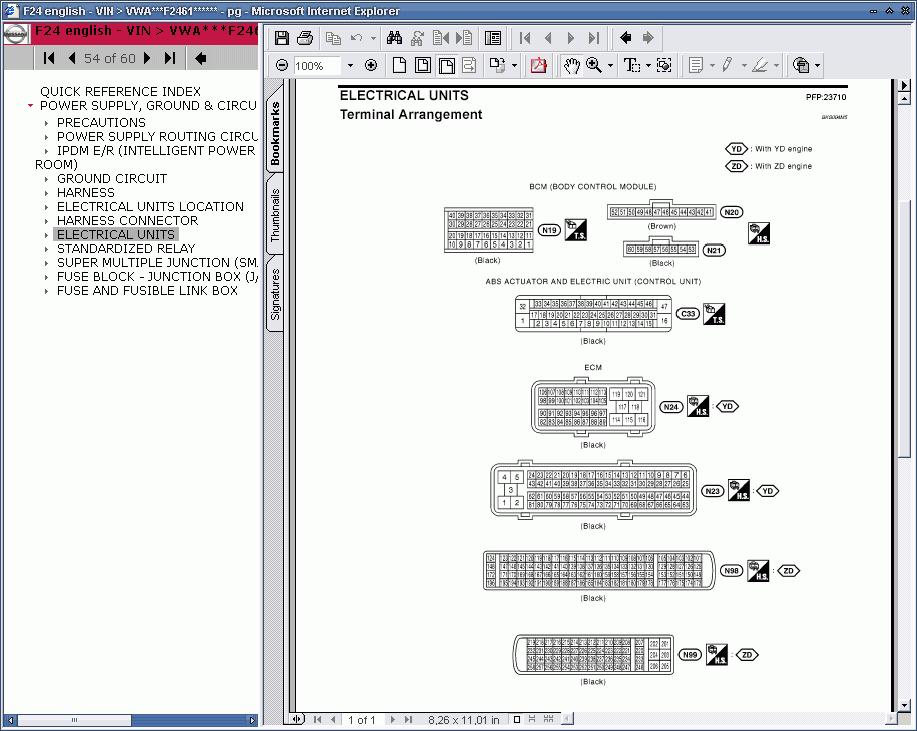
Task: Expand the STANDARDIZED RELAY tree node
Action: [46, 249]
